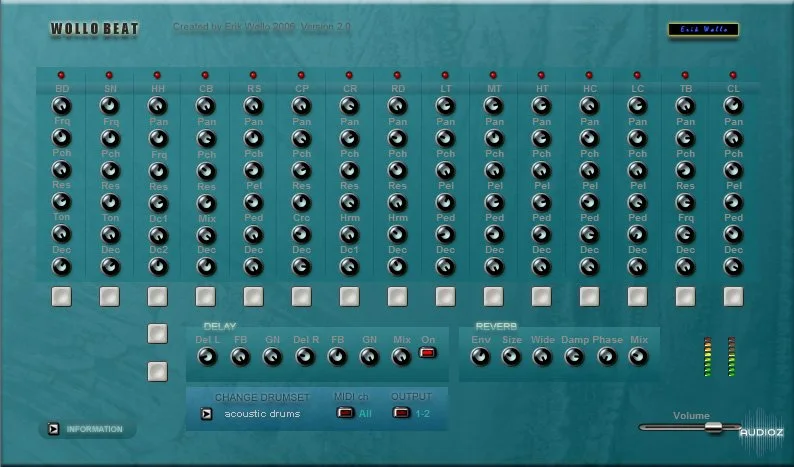The image size is (794, 467).
Task: Click the 'acoustic drums' drumset name
Action: coord(262,414)
